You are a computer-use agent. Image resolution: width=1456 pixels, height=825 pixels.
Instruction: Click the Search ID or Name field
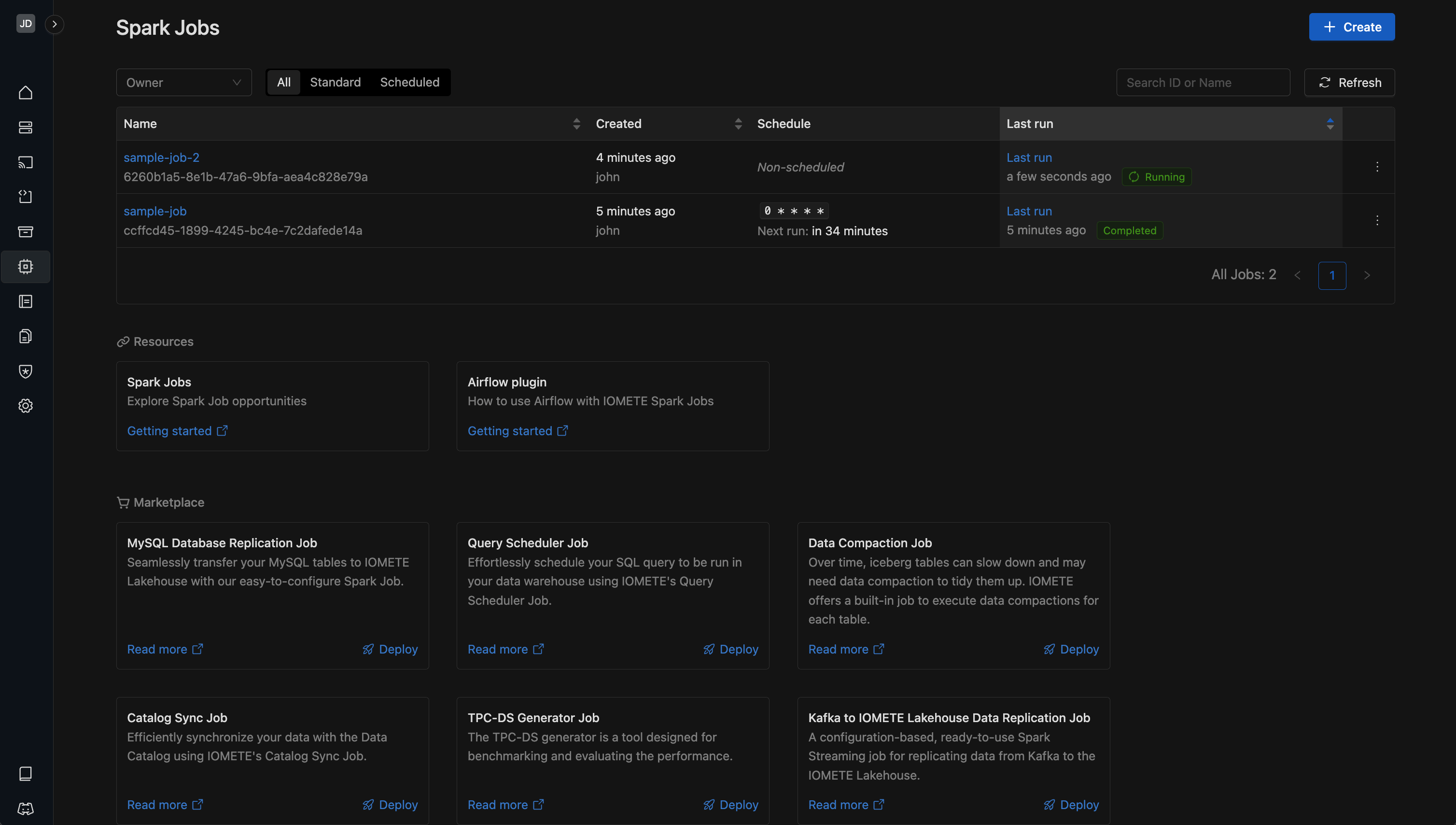[1203, 83]
